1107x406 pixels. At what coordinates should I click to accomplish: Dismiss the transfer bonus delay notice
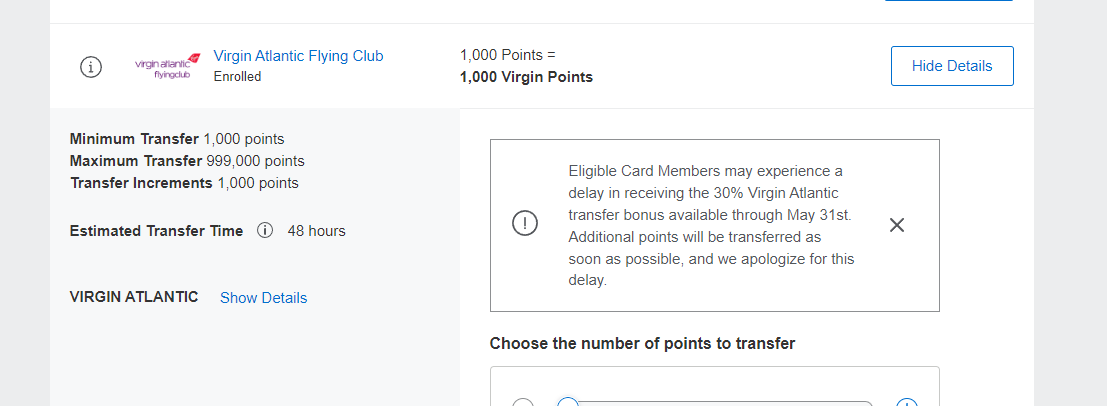[897, 225]
